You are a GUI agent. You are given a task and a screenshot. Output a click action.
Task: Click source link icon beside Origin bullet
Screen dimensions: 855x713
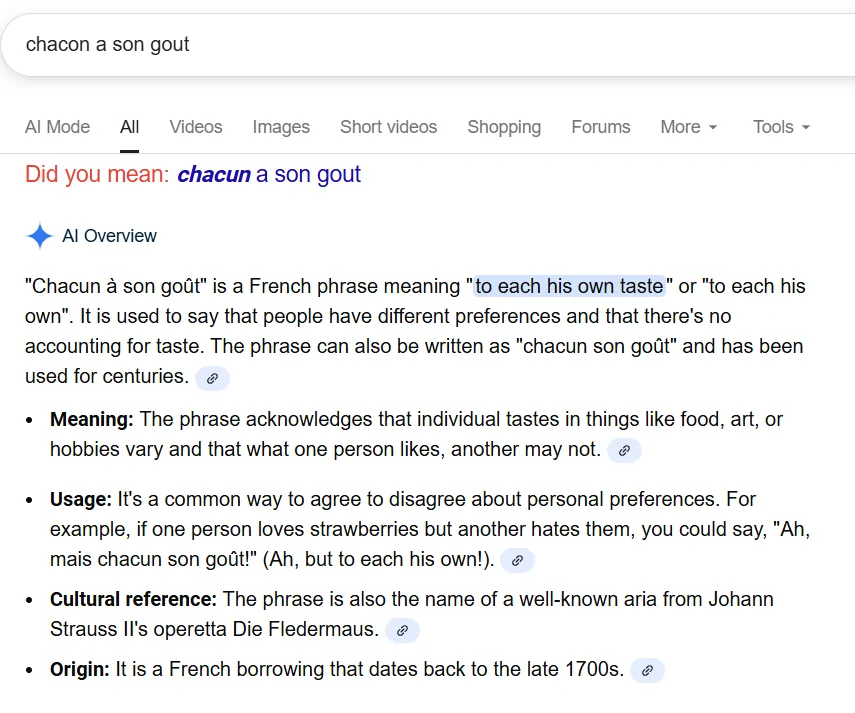[647, 671]
